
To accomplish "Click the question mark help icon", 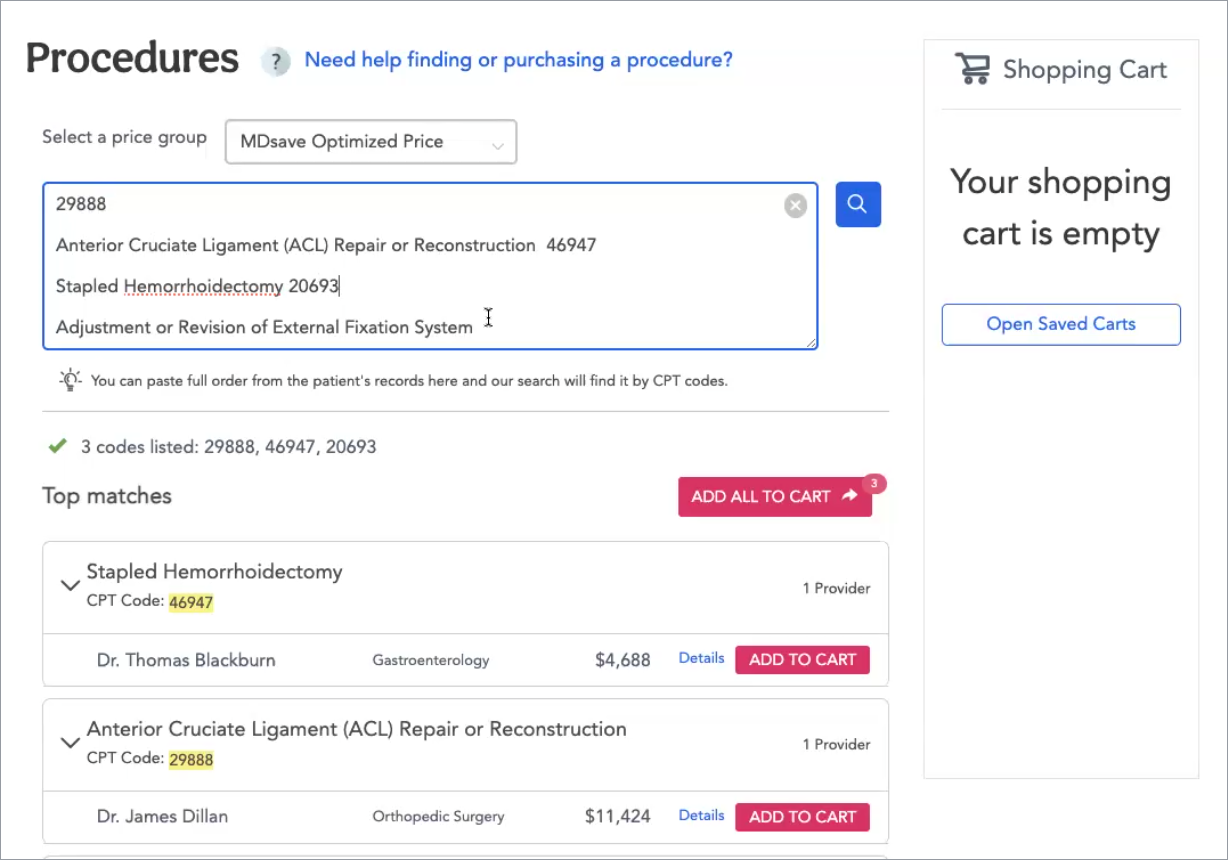I will point(276,61).
